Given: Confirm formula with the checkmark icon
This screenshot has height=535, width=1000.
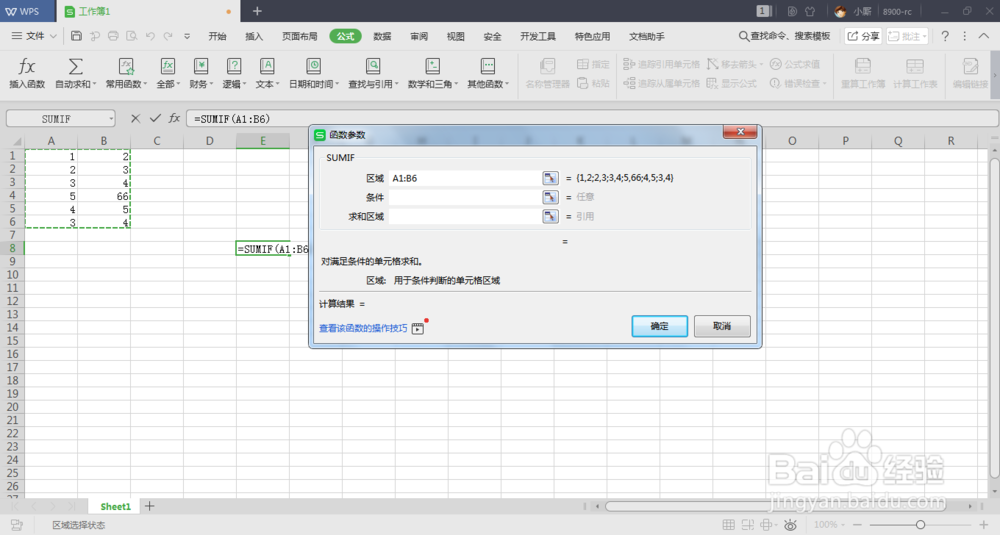Looking at the screenshot, I should (x=155, y=118).
